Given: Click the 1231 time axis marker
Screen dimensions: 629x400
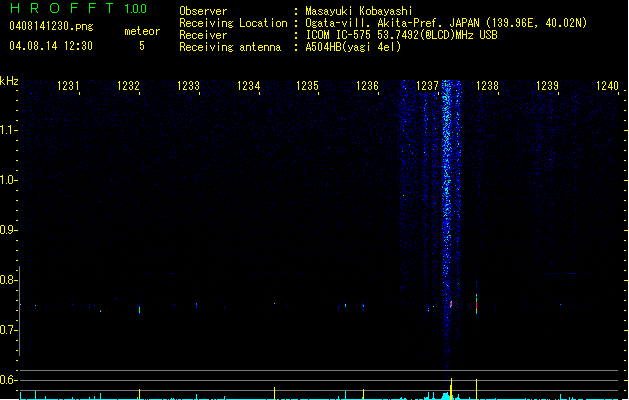Looking at the screenshot, I should (68, 86).
